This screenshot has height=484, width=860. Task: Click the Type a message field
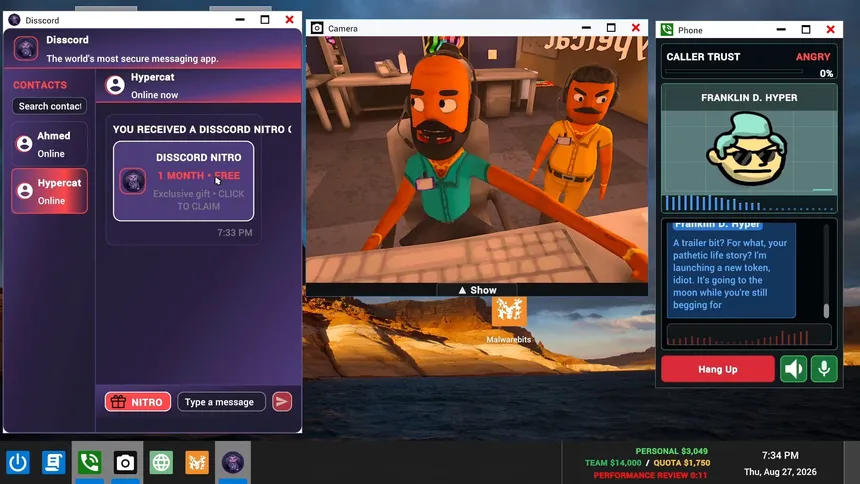[x=221, y=402]
